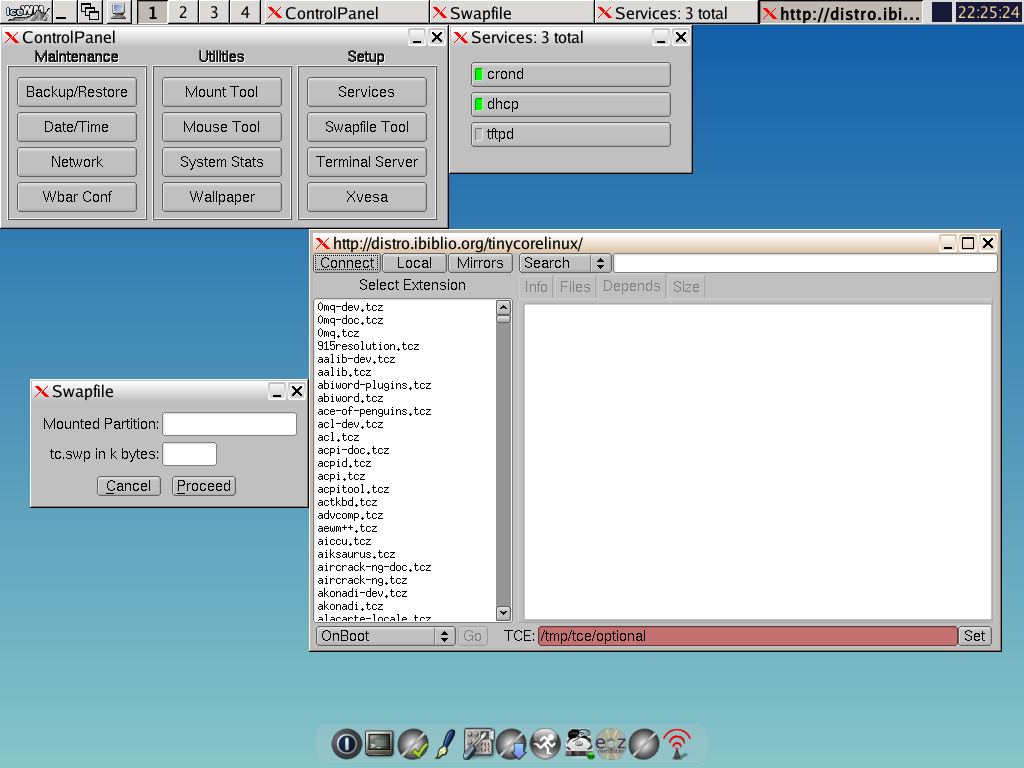
Task: Select the Size tab
Action: point(686,287)
